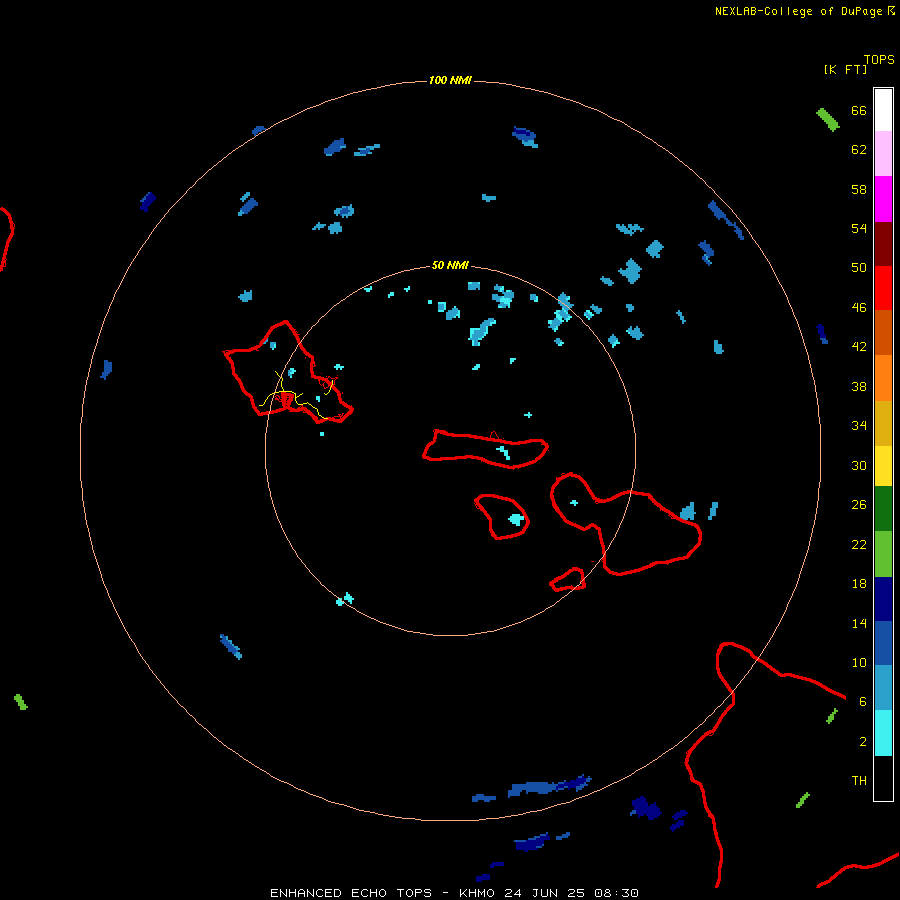Screen dimensions: 900x900
Task: Click the bright red legend swatch
Action: 883,288
